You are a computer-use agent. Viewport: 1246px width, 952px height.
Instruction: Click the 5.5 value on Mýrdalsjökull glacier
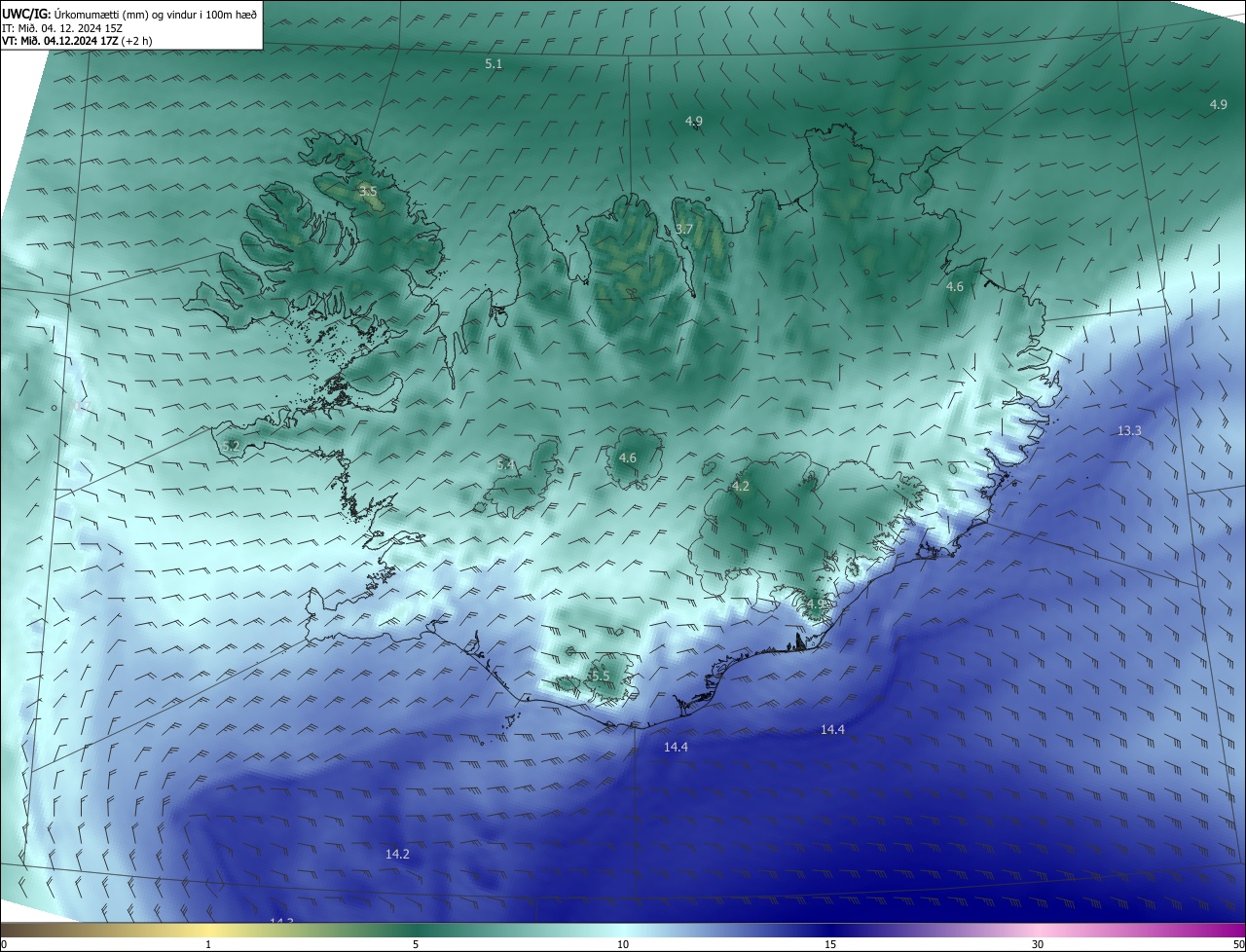[x=600, y=676]
